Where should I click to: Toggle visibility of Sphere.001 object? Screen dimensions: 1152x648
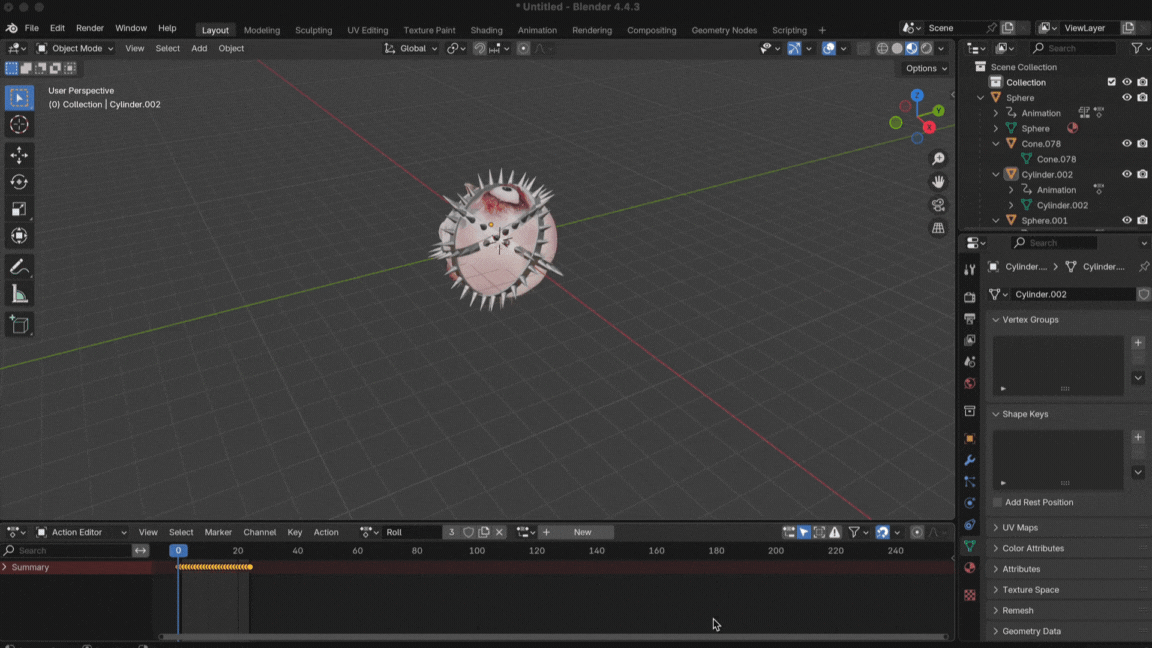coord(1126,220)
